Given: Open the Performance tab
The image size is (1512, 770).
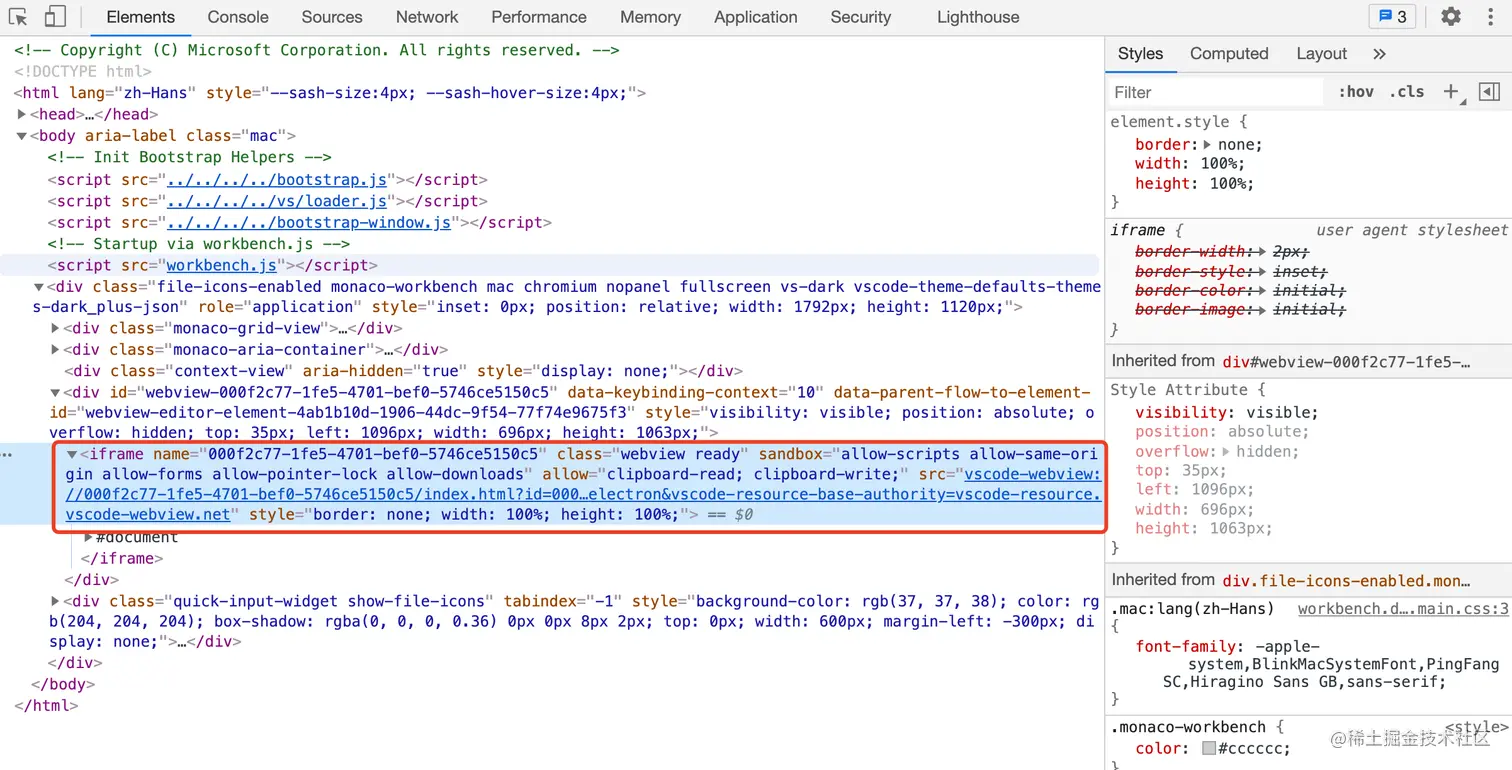Looking at the screenshot, I should tap(539, 17).
